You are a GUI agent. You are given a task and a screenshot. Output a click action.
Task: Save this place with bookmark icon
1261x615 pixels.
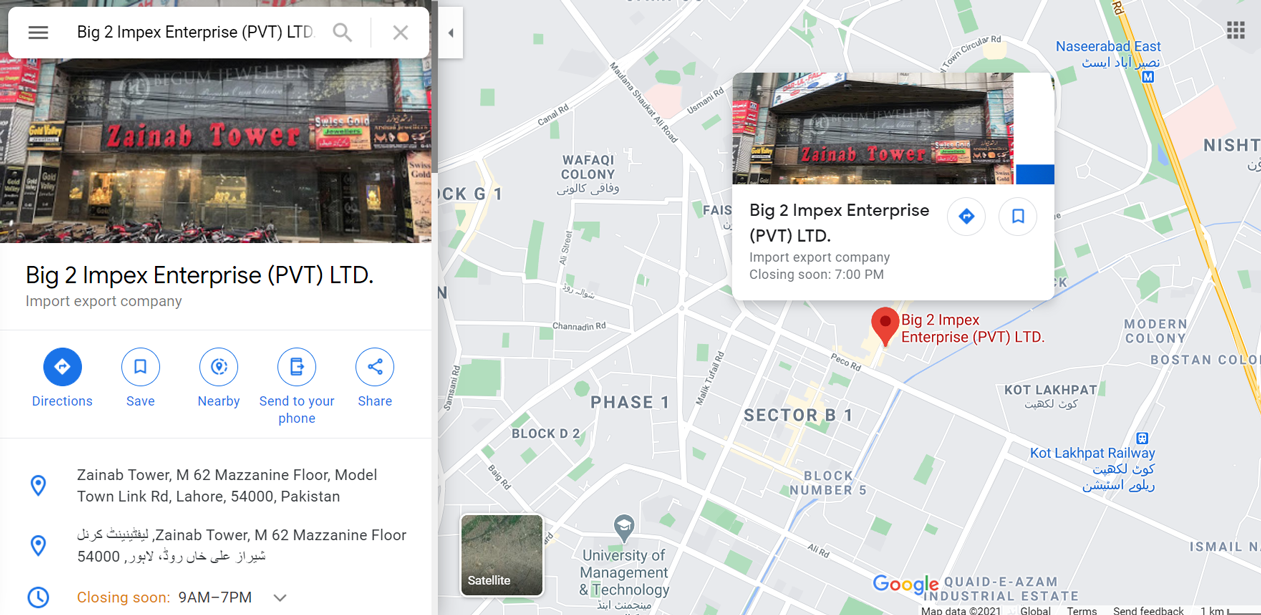tap(140, 367)
